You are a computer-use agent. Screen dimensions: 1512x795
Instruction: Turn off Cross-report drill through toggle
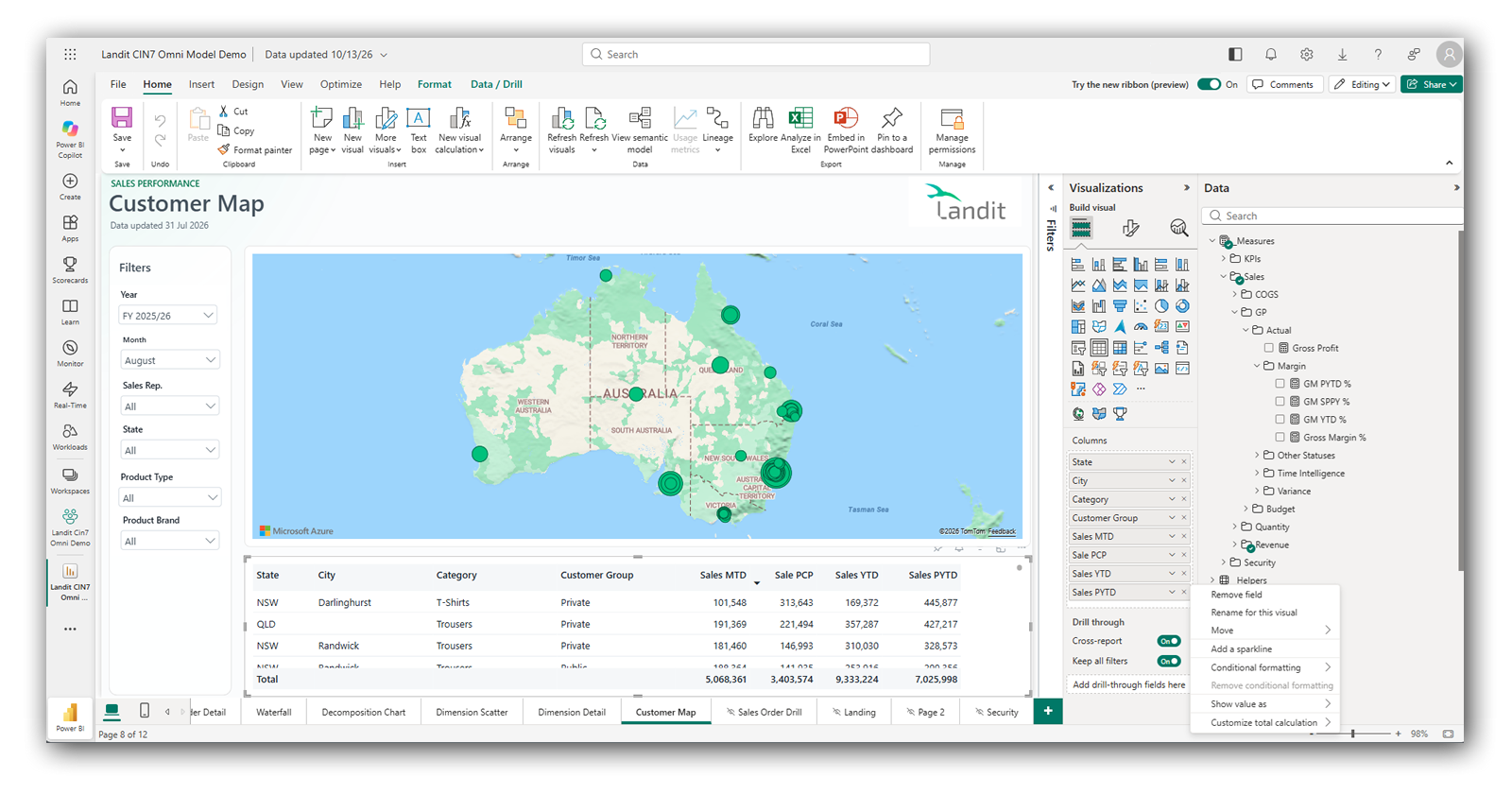click(1169, 641)
